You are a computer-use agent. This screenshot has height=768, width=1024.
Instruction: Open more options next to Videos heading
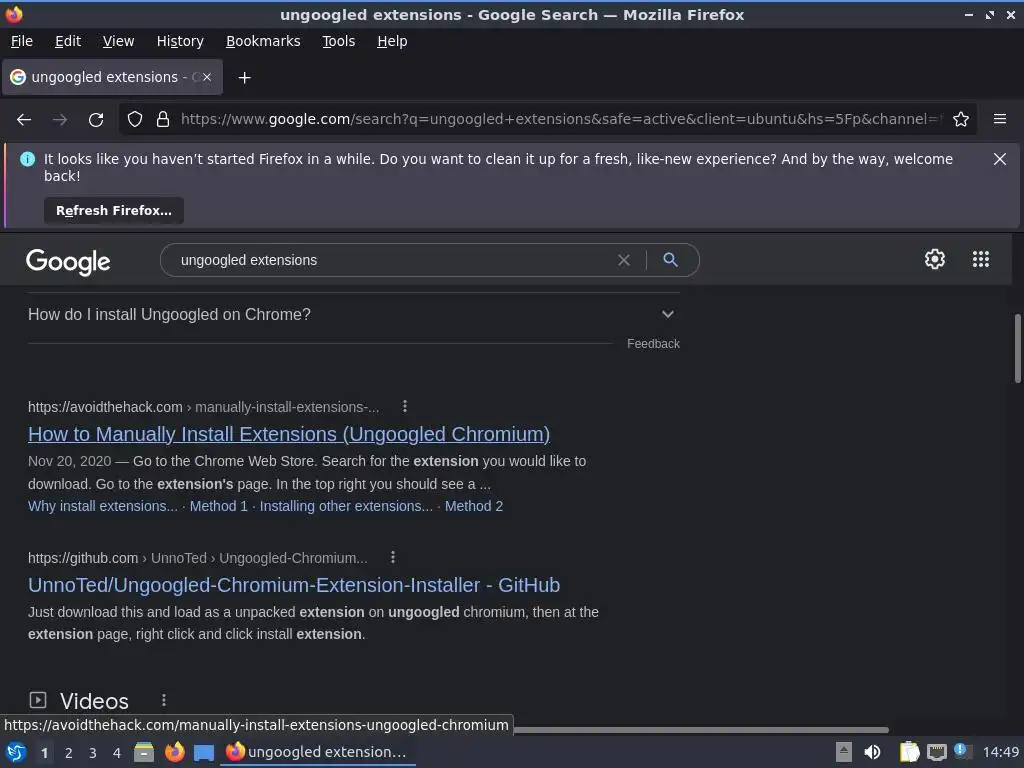coord(164,700)
